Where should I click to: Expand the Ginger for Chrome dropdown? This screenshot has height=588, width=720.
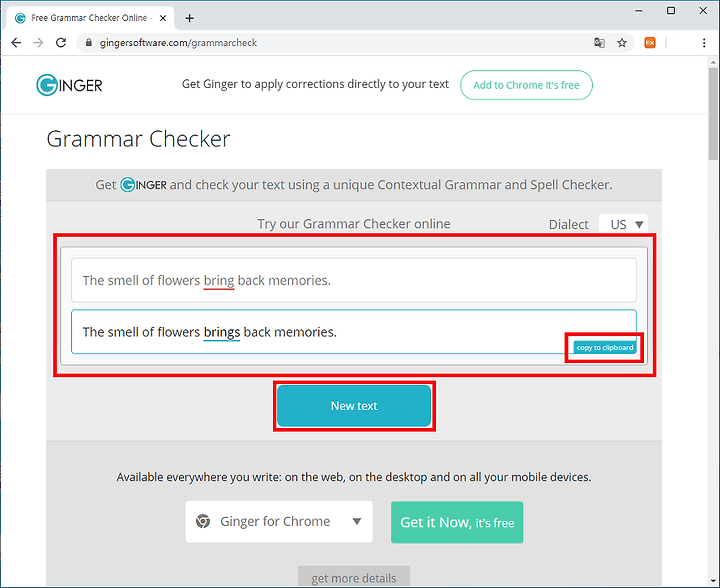point(279,522)
